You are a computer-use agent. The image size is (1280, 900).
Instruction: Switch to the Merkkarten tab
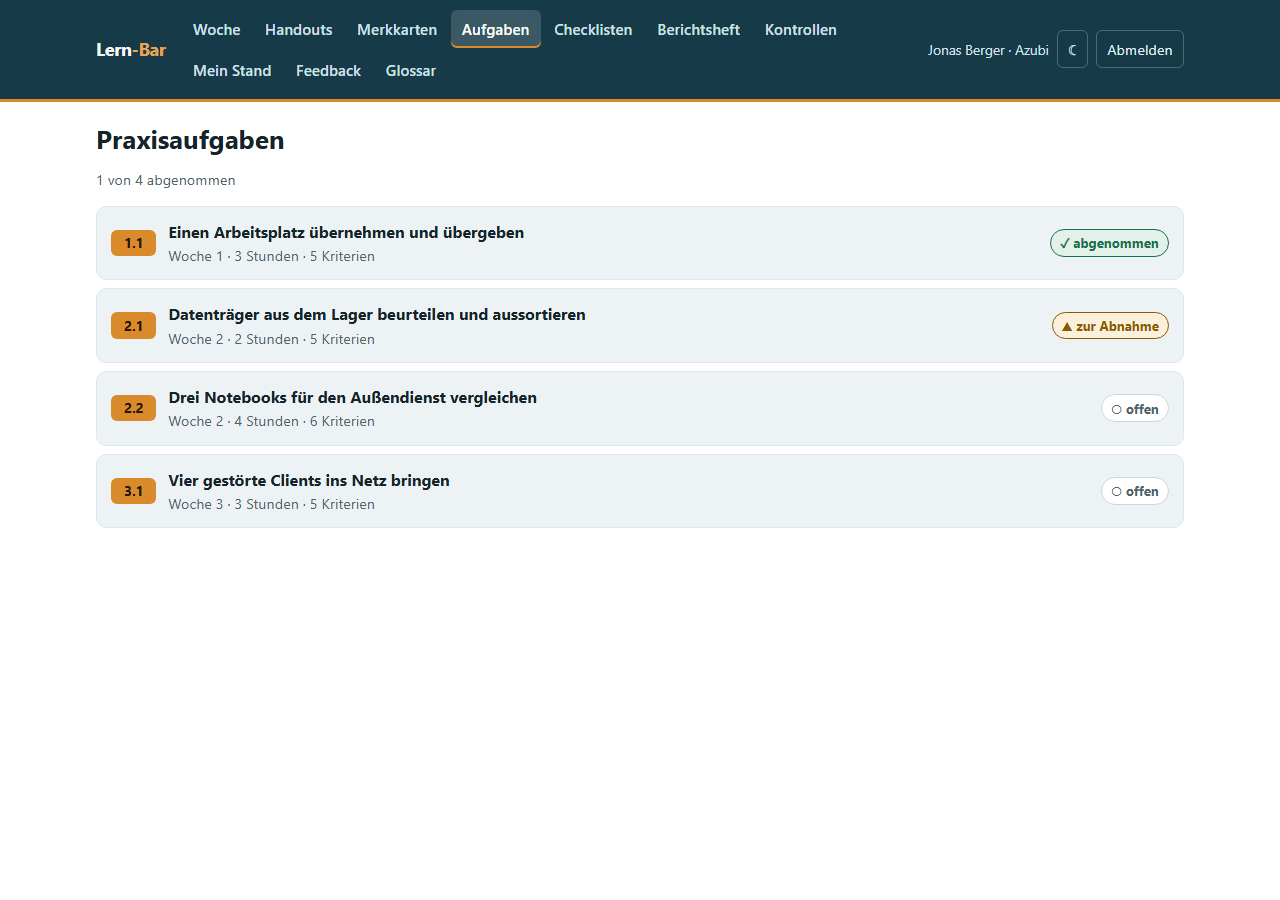tap(397, 29)
